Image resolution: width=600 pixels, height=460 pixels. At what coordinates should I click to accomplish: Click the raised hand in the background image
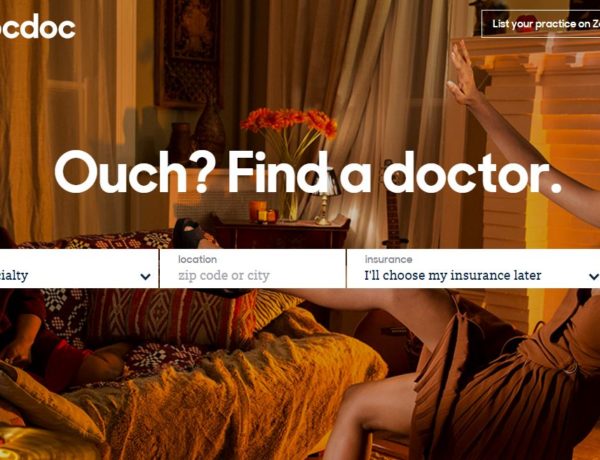tap(463, 74)
